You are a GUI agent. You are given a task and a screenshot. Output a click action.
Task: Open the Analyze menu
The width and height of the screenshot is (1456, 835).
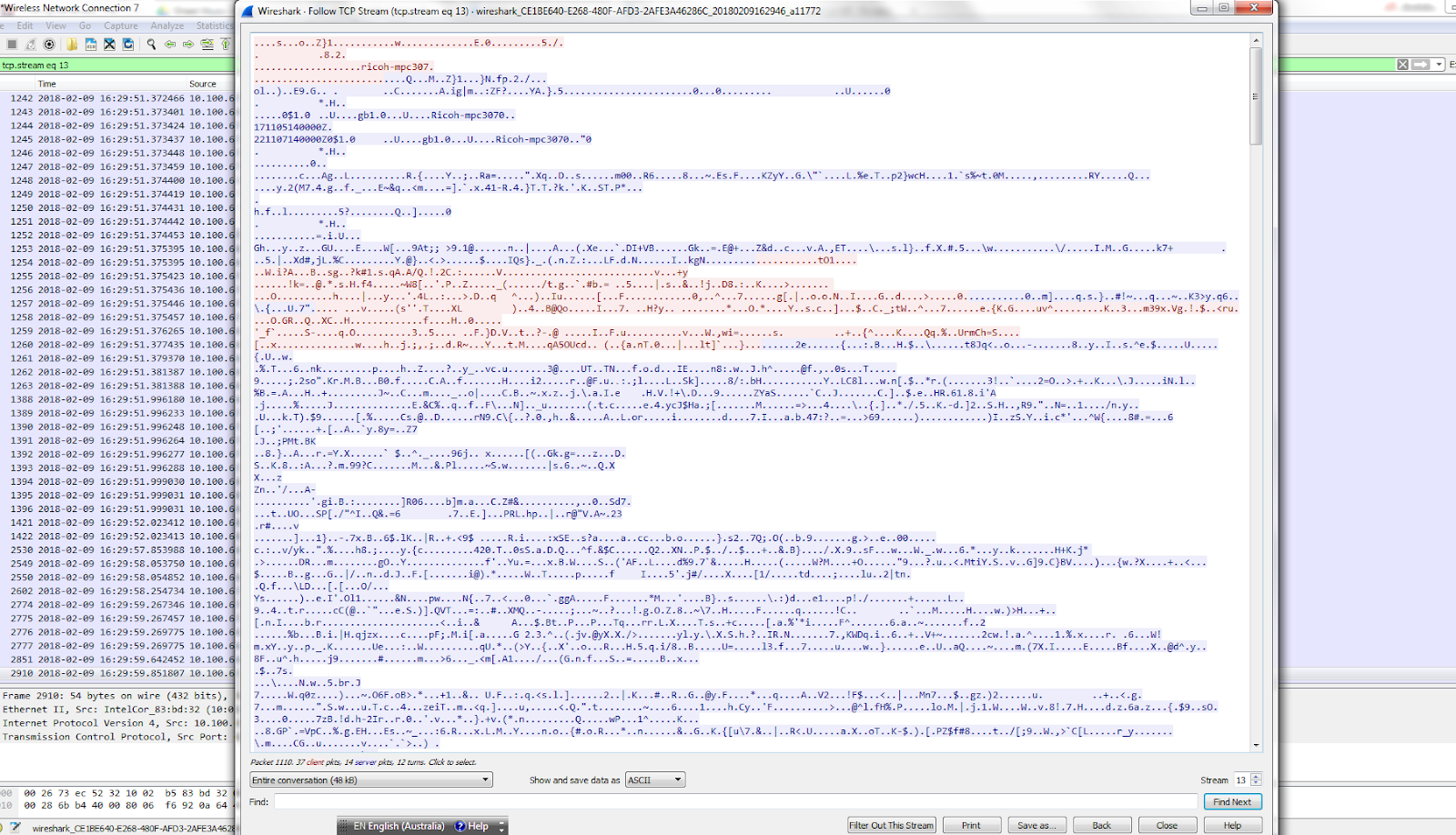(x=167, y=25)
